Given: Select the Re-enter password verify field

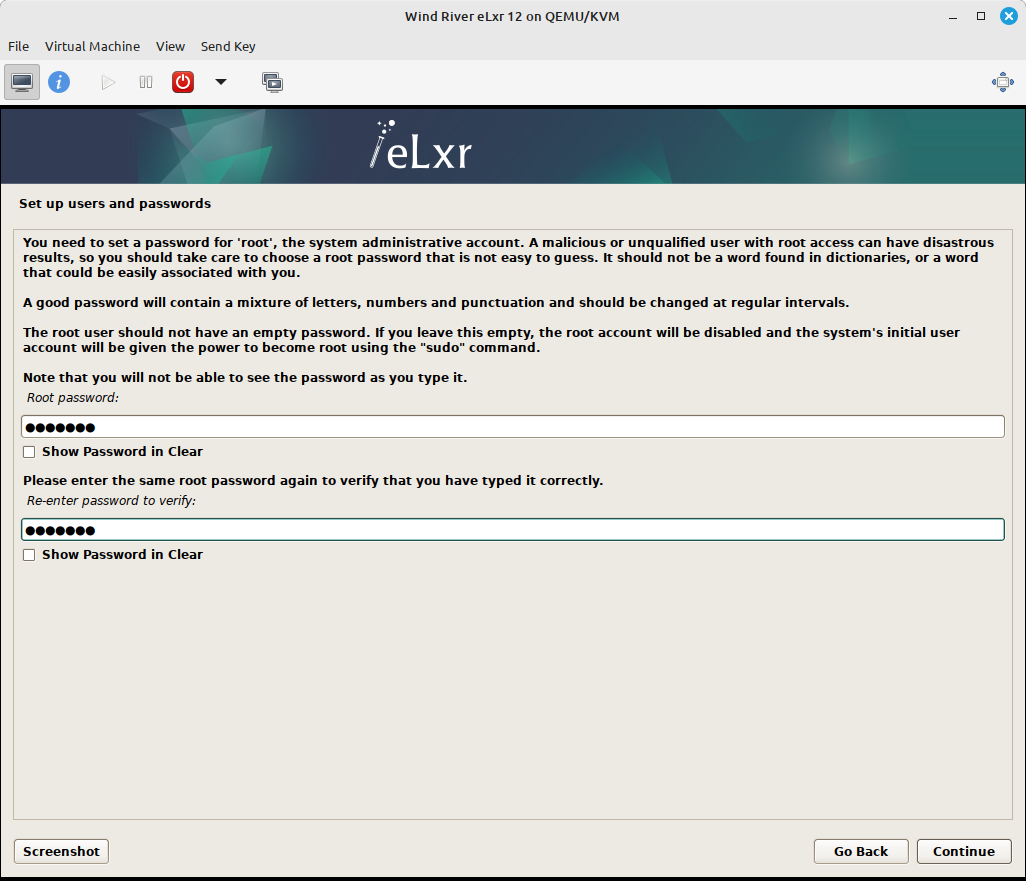Looking at the screenshot, I should pos(512,529).
